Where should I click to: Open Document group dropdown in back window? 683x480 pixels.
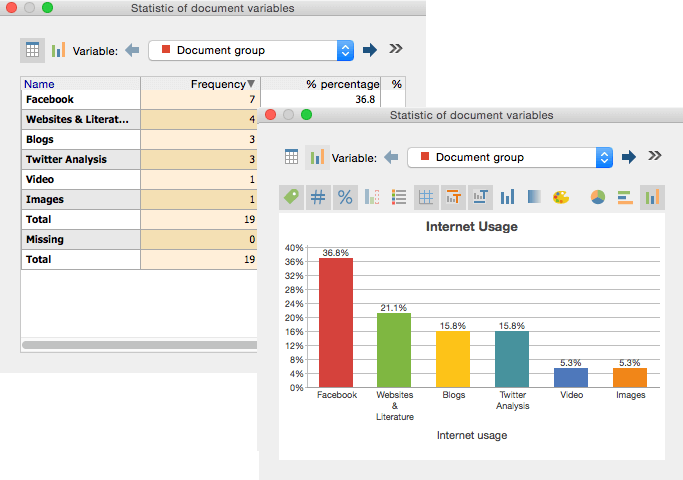point(251,49)
